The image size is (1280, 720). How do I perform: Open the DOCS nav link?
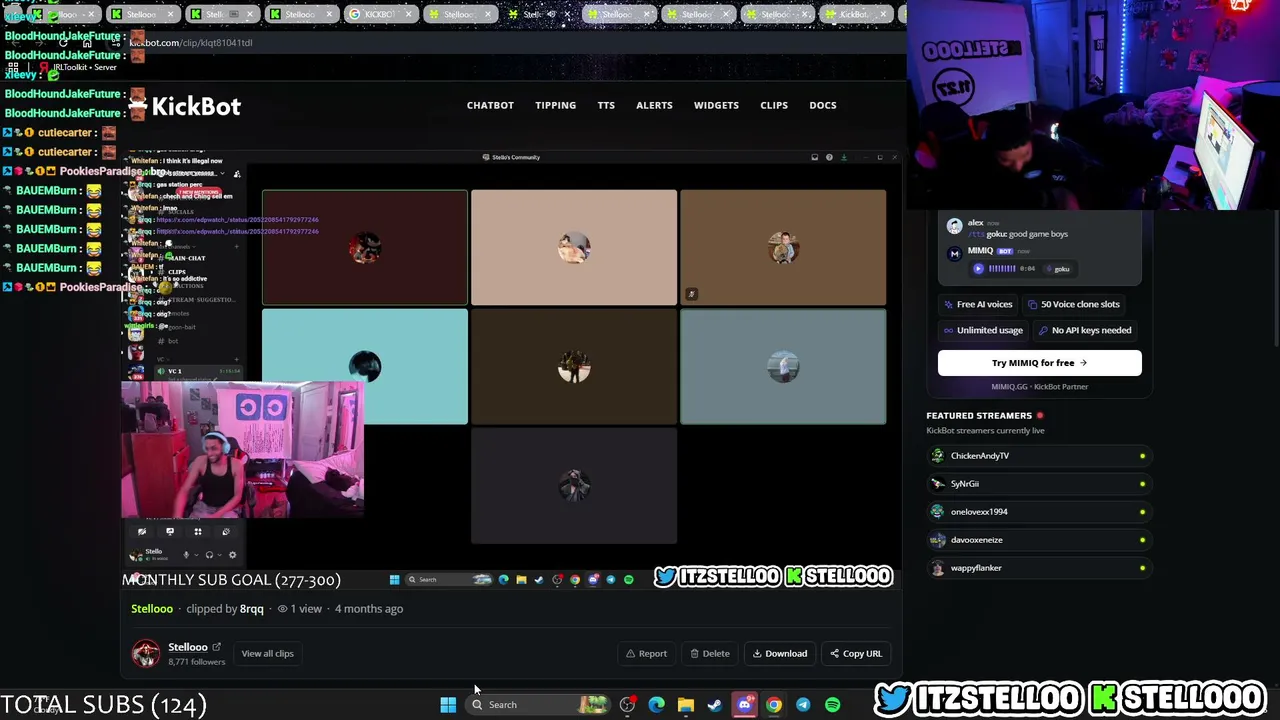[823, 105]
